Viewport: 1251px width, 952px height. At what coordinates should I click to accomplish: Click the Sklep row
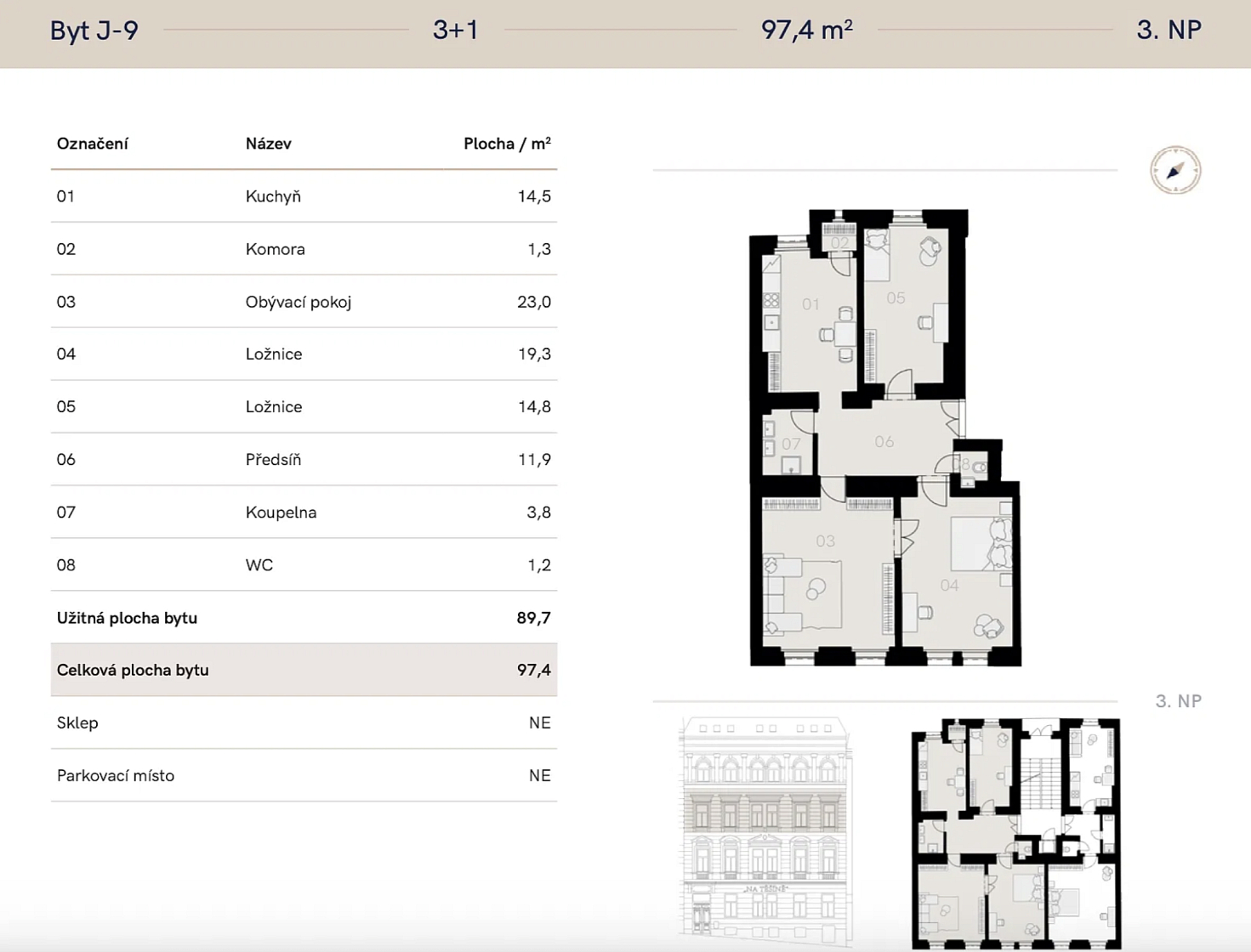click(x=304, y=722)
